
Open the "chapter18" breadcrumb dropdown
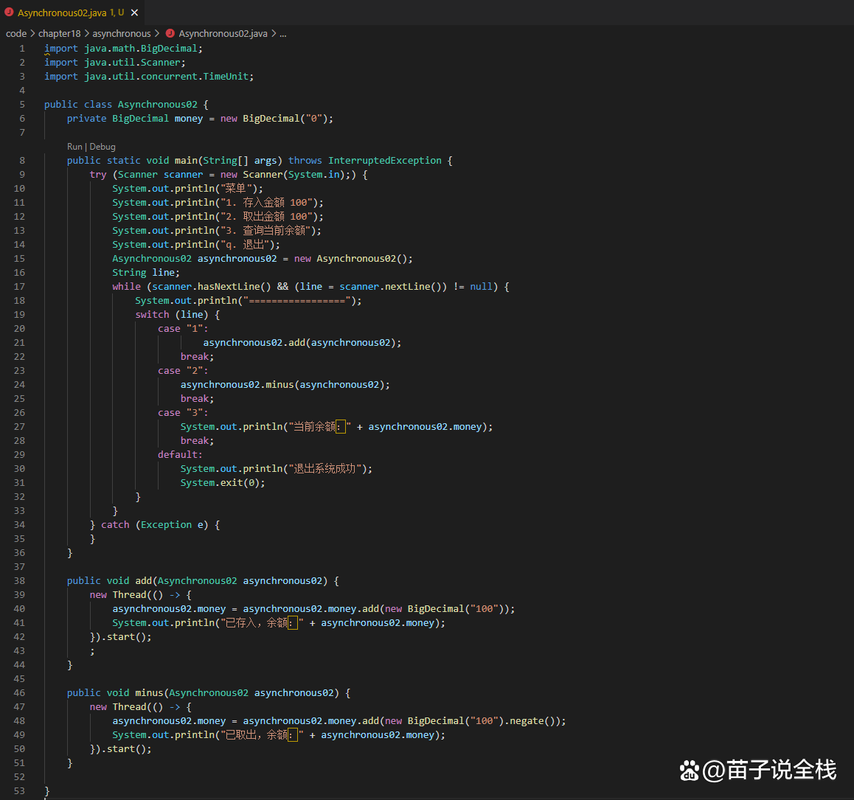[59, 33]
